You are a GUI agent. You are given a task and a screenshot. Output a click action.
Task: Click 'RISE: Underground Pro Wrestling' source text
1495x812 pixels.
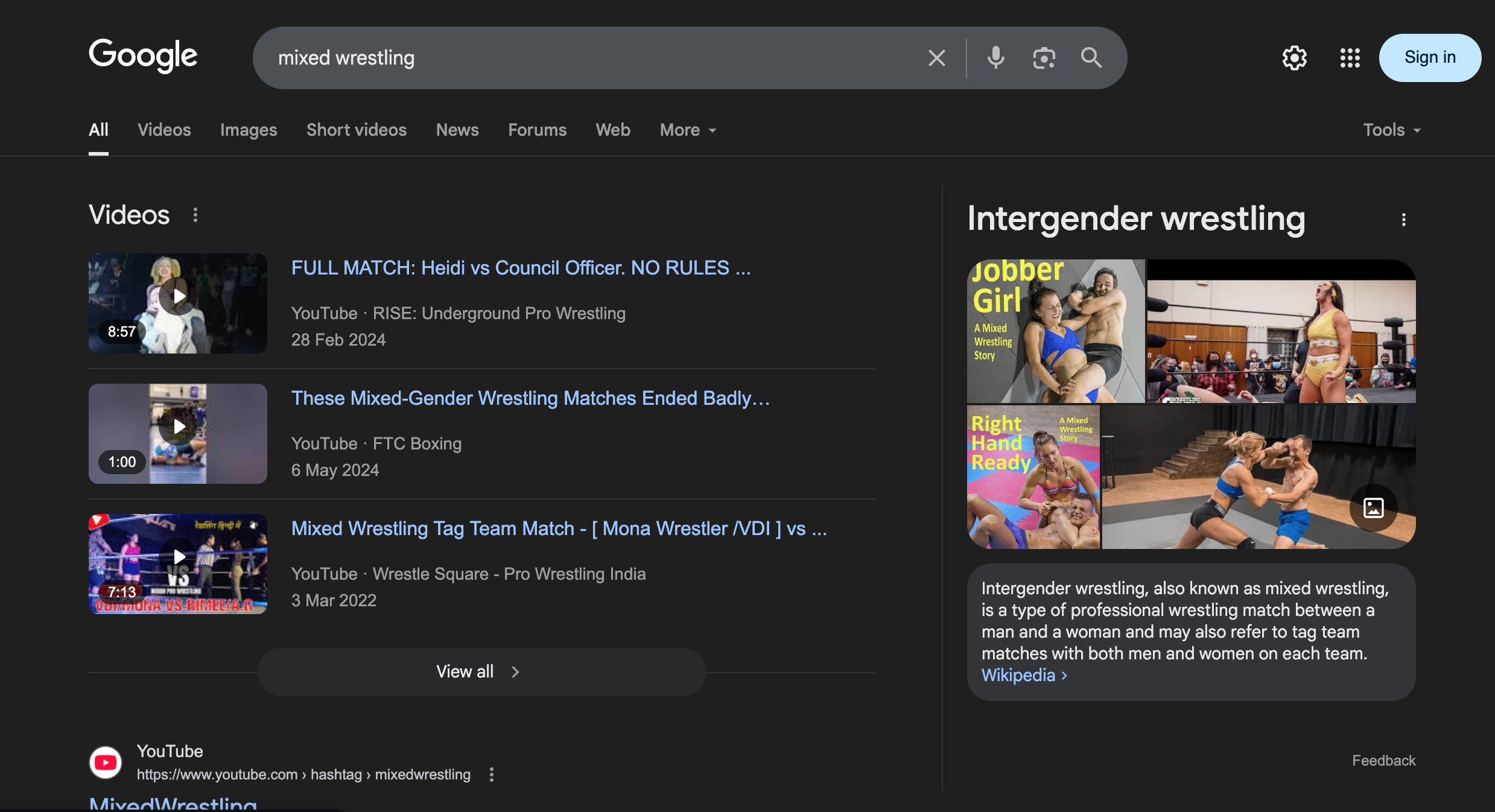point(499,314)
